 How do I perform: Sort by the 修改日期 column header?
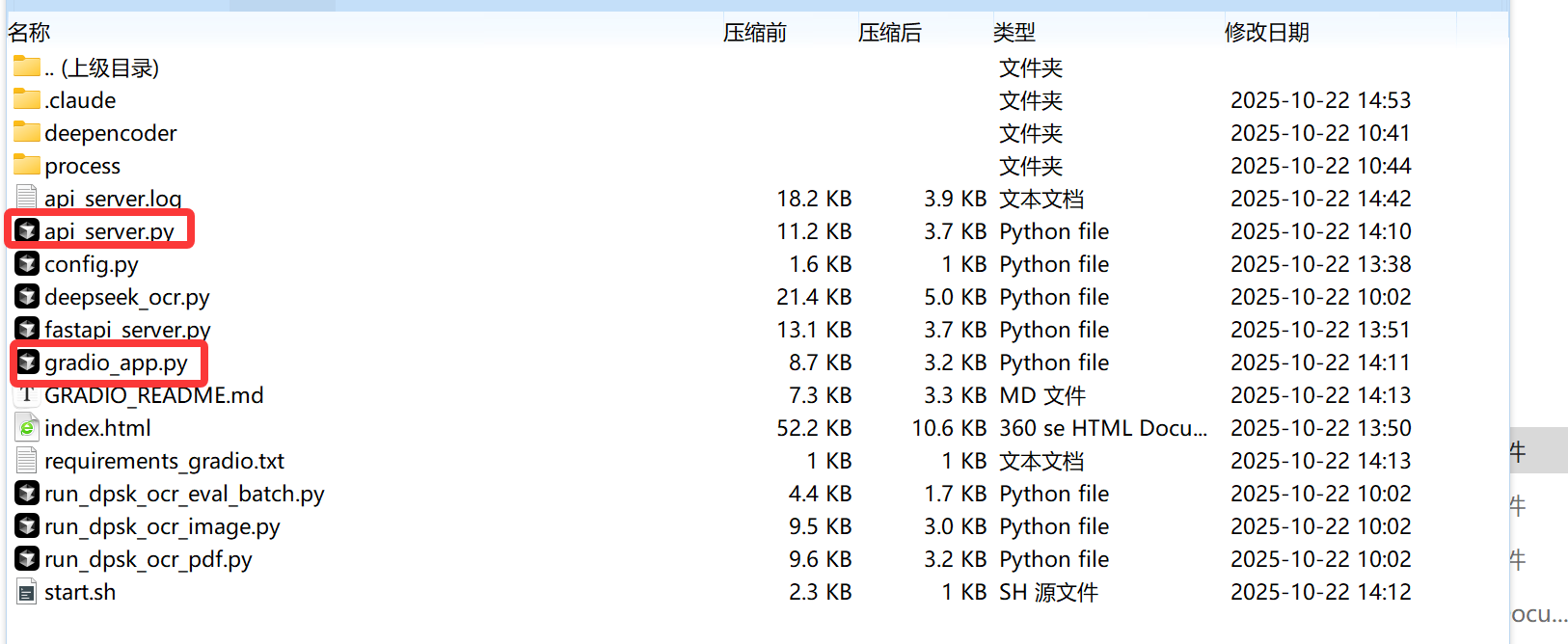point(1266,33)
